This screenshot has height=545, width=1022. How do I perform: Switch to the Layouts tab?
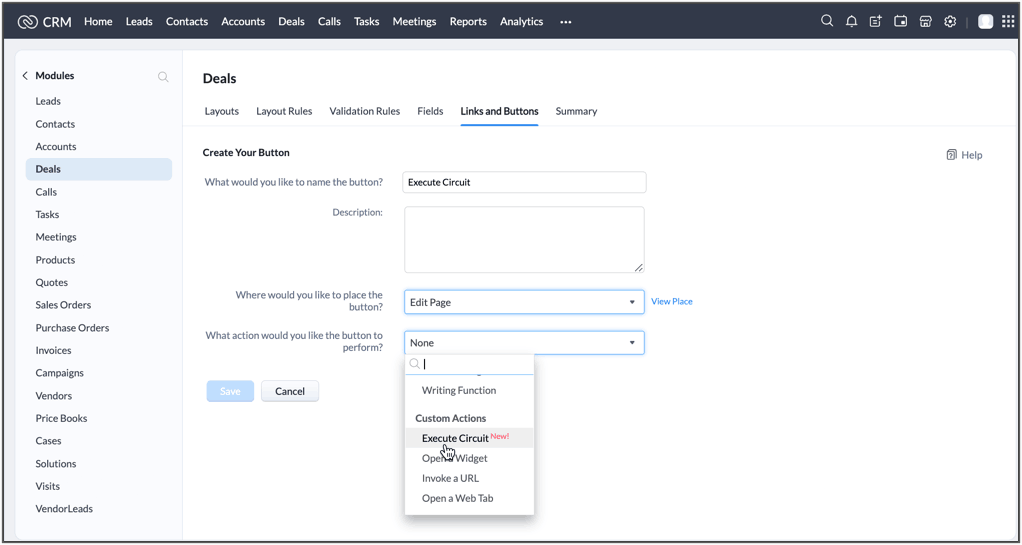222,111
